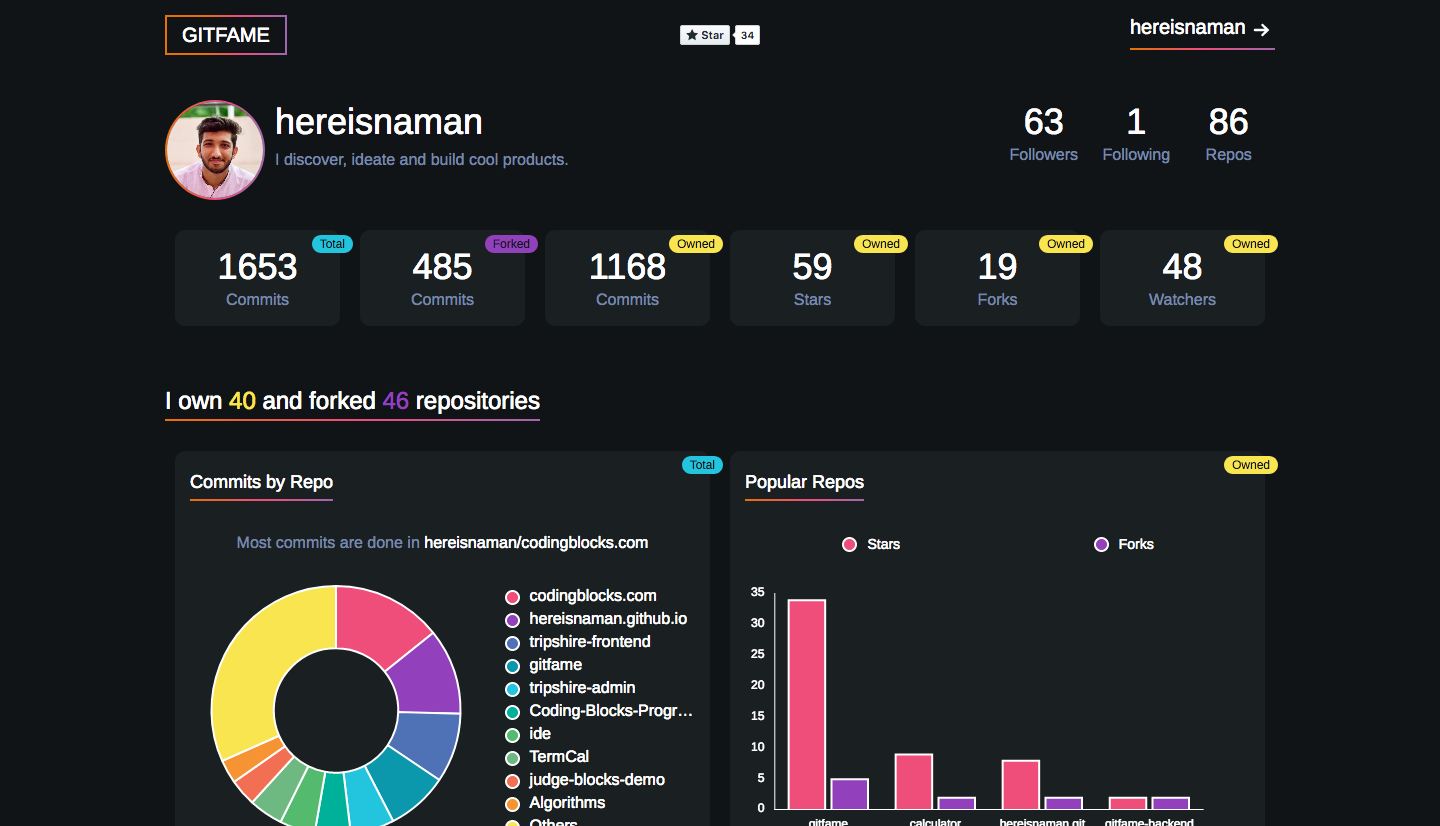Click the star count 34
The image size is (1440, 826).
coord(747,34)
